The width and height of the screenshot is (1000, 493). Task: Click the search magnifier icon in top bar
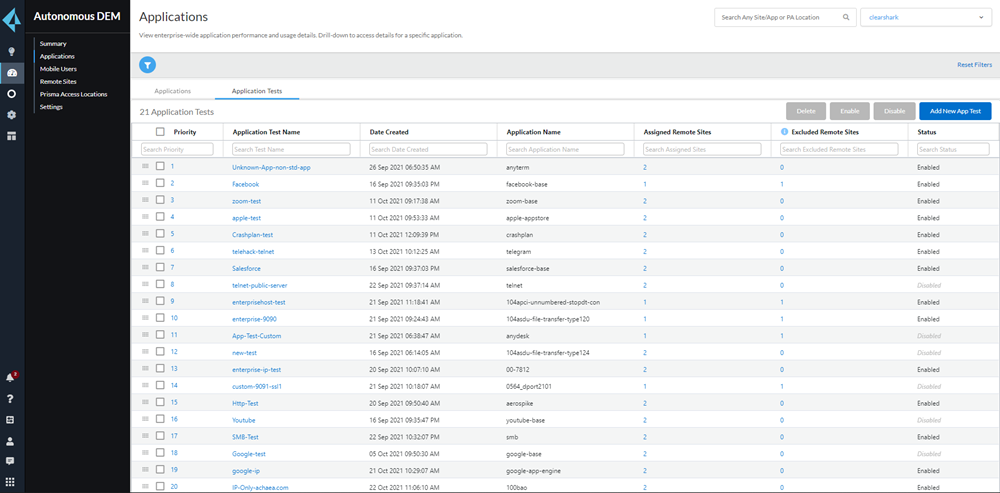(x=846, y=18)
